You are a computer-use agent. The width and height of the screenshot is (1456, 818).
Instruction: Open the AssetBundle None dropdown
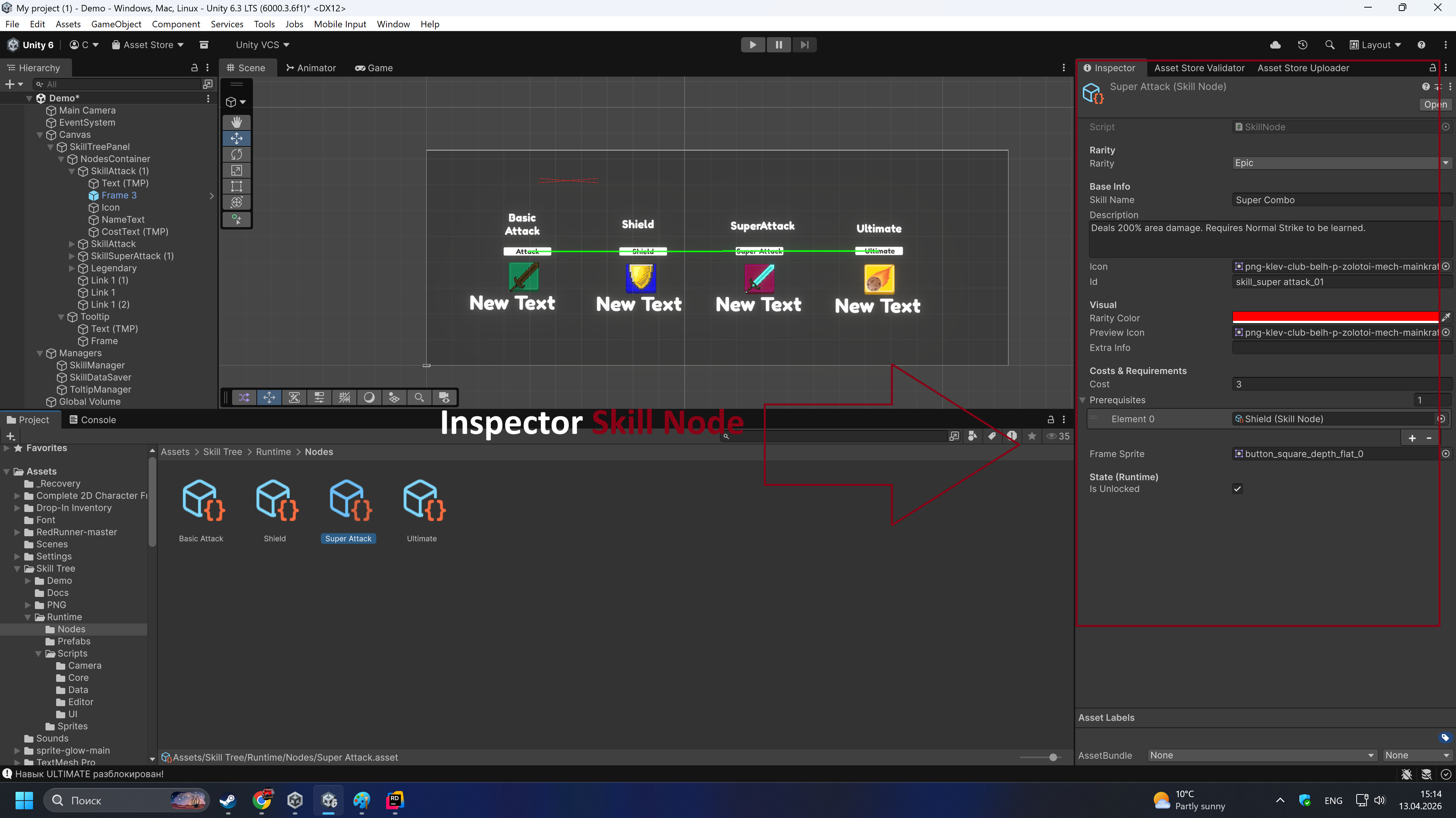[1262, 755]
